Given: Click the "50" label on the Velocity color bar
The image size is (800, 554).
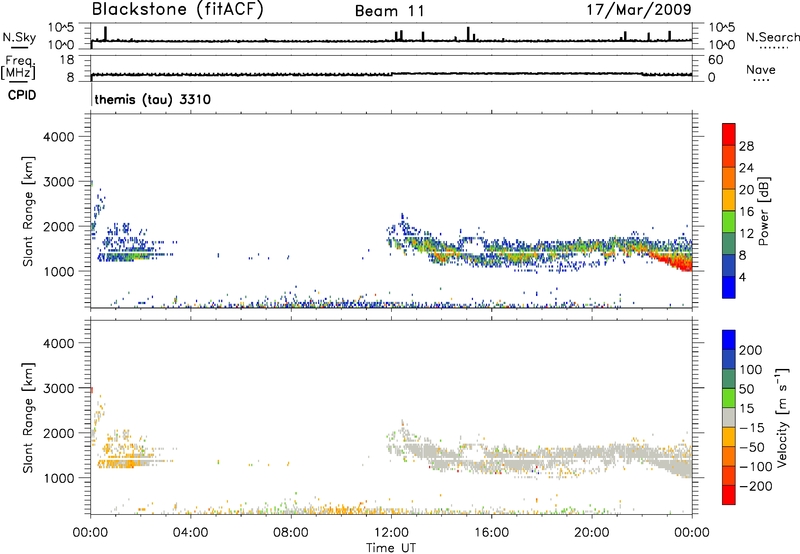Looking at the screenshot, I should click(x=746, y=389).
